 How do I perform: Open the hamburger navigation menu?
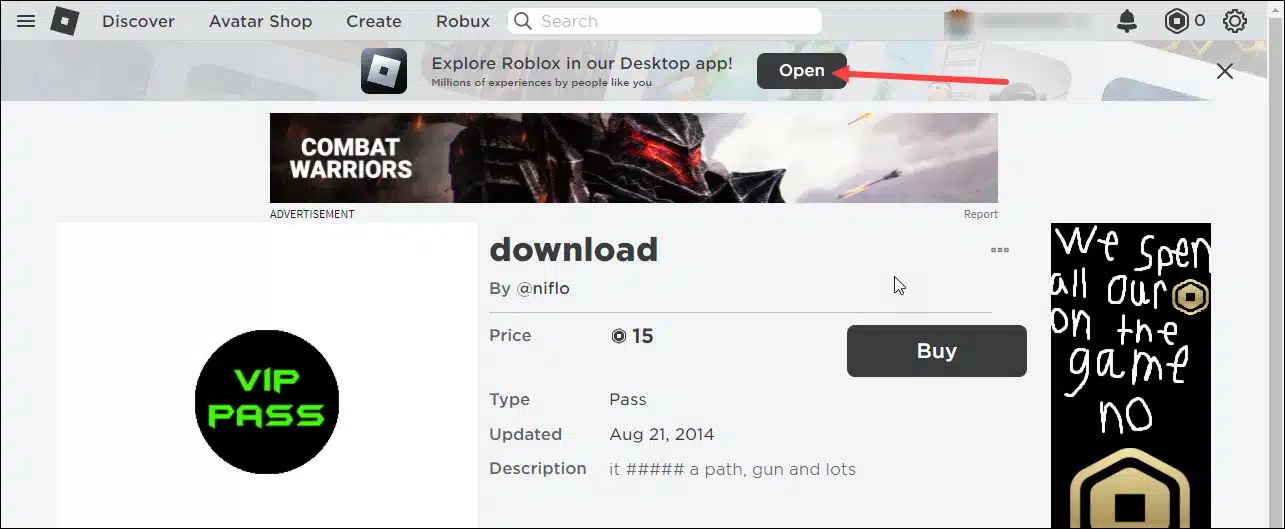[x=26, y=21]
